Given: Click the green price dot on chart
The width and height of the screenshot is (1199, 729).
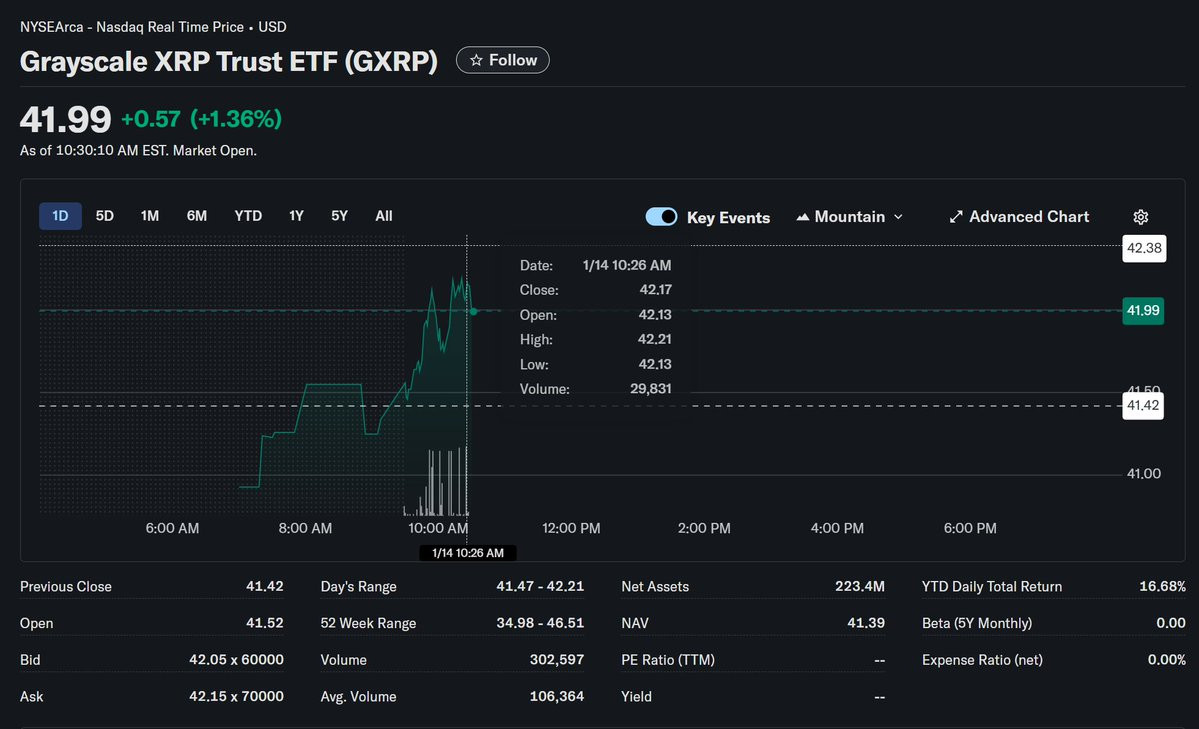Looking at the screenshot, I should pos(474,311).
